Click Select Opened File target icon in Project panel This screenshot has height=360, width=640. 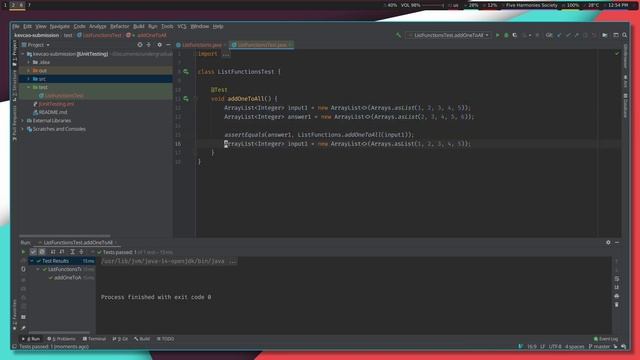pos(140,45)
